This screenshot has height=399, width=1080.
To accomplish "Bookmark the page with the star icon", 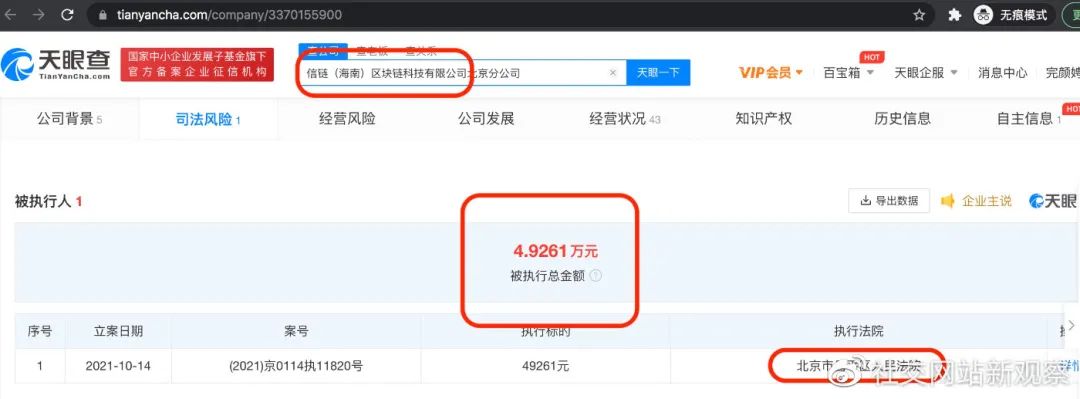I will click(919, 14).
